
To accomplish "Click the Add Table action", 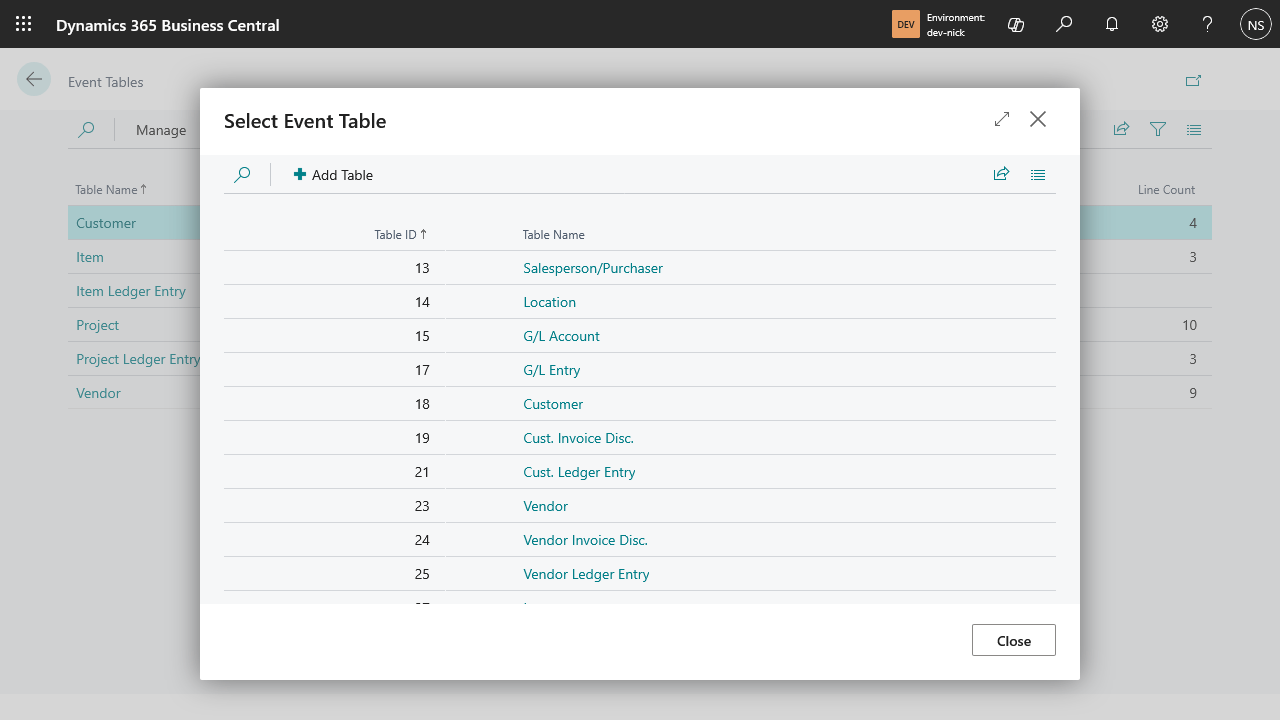I will coord(333,174).
